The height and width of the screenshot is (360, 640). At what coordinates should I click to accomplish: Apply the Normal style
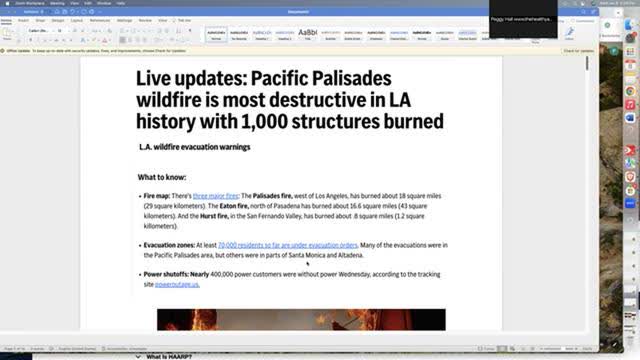216,35
